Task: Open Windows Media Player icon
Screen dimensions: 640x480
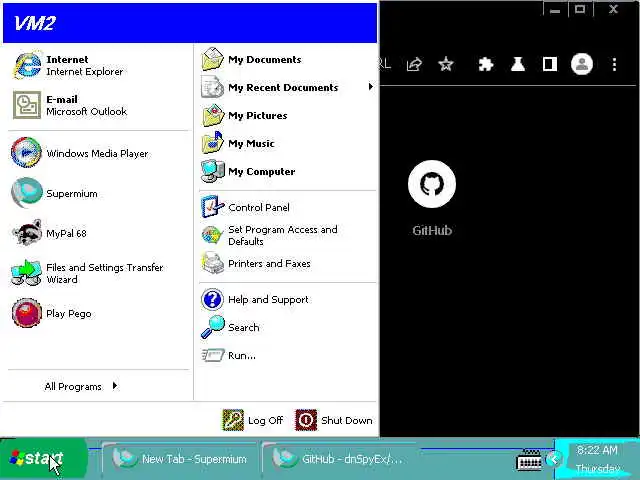Action: pos(27,153)
